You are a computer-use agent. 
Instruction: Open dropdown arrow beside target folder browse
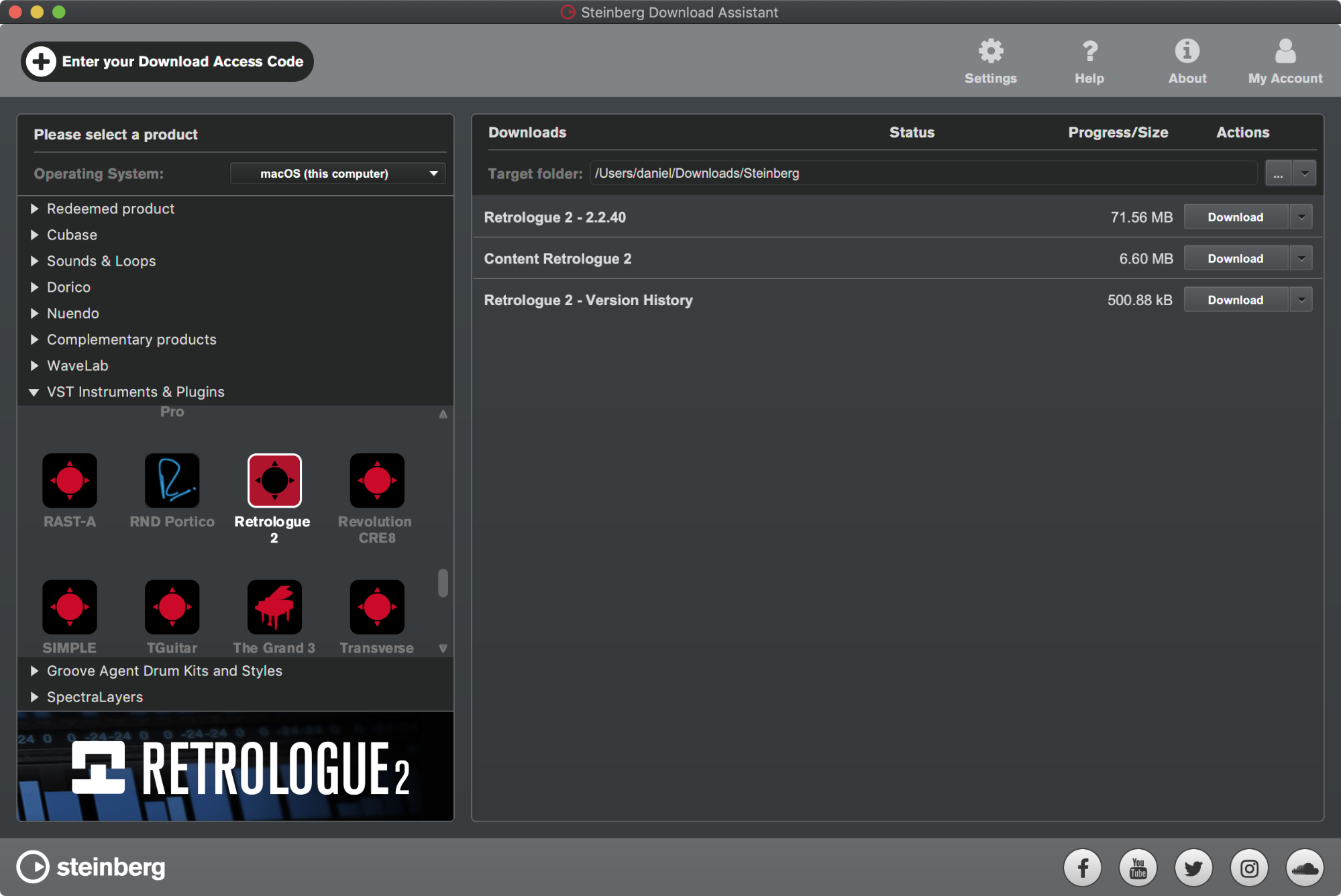pyautogui.click(x=1305, y=174)
